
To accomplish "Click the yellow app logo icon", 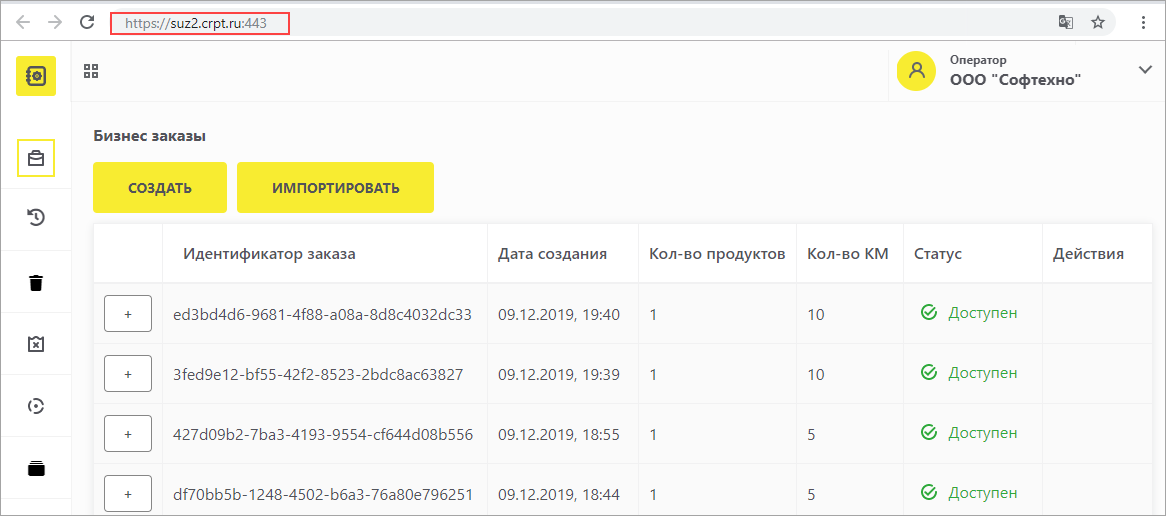I will click(x=36, y=76).
